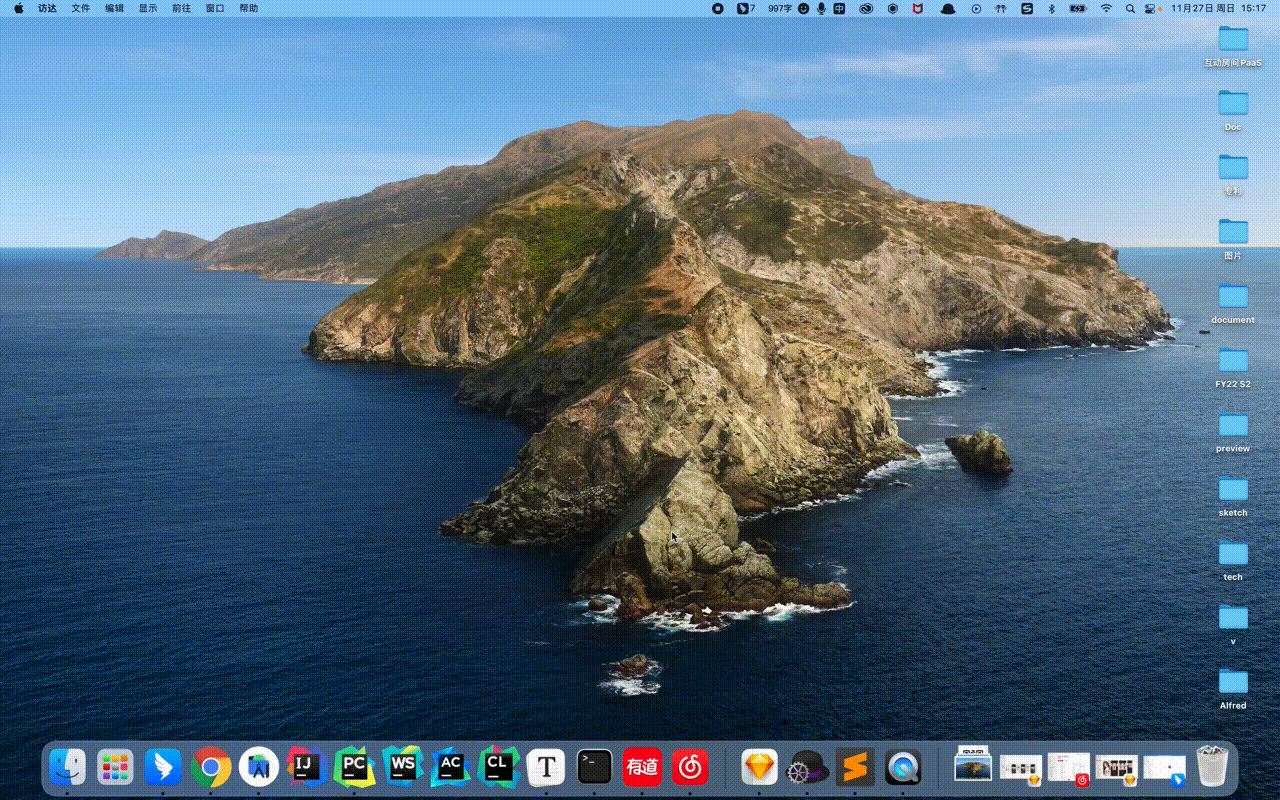Screen dimensions: 1280x800
Task: Launch Sublime Text from the Dock
Action: [x=855, y=767]
